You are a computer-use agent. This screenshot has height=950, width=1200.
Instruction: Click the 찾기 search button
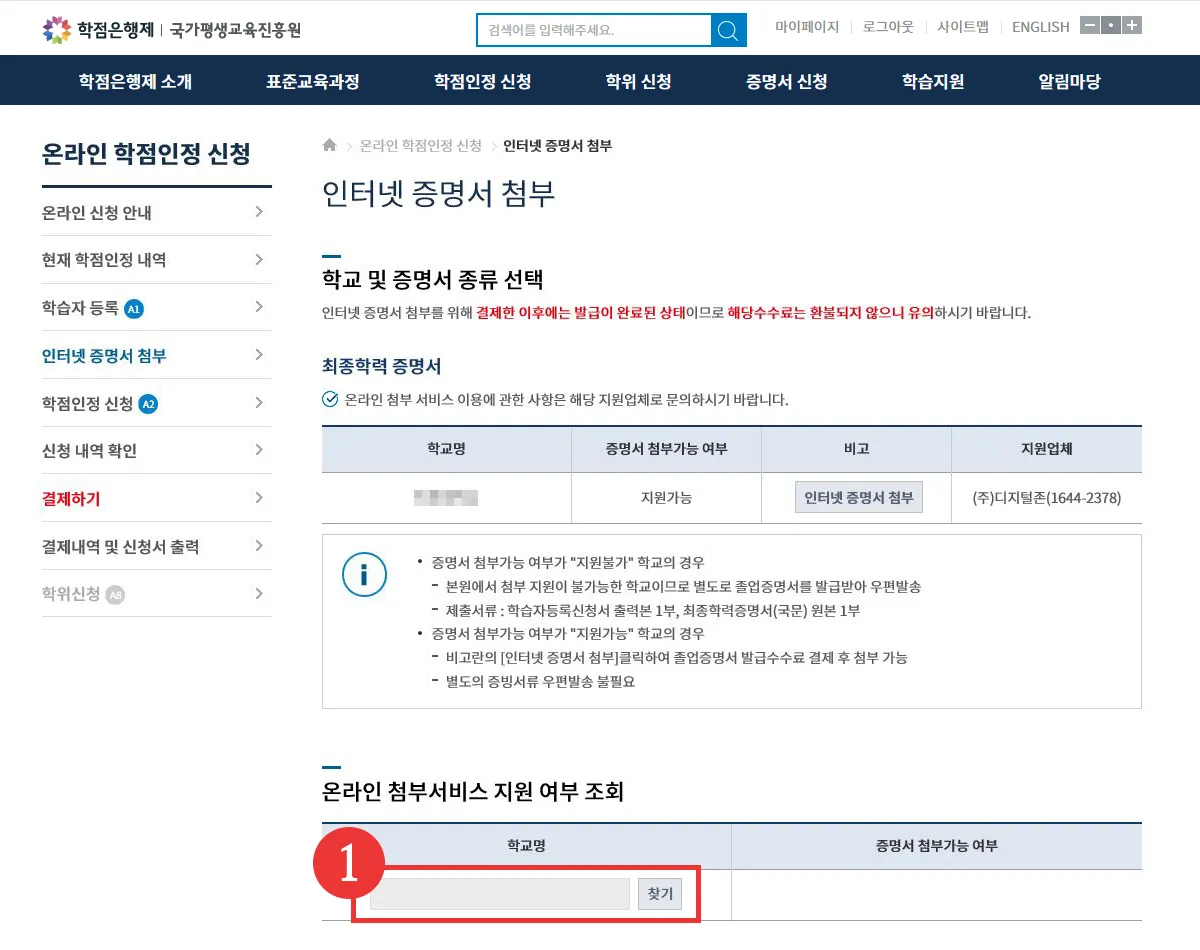click(x=659, y=894)
